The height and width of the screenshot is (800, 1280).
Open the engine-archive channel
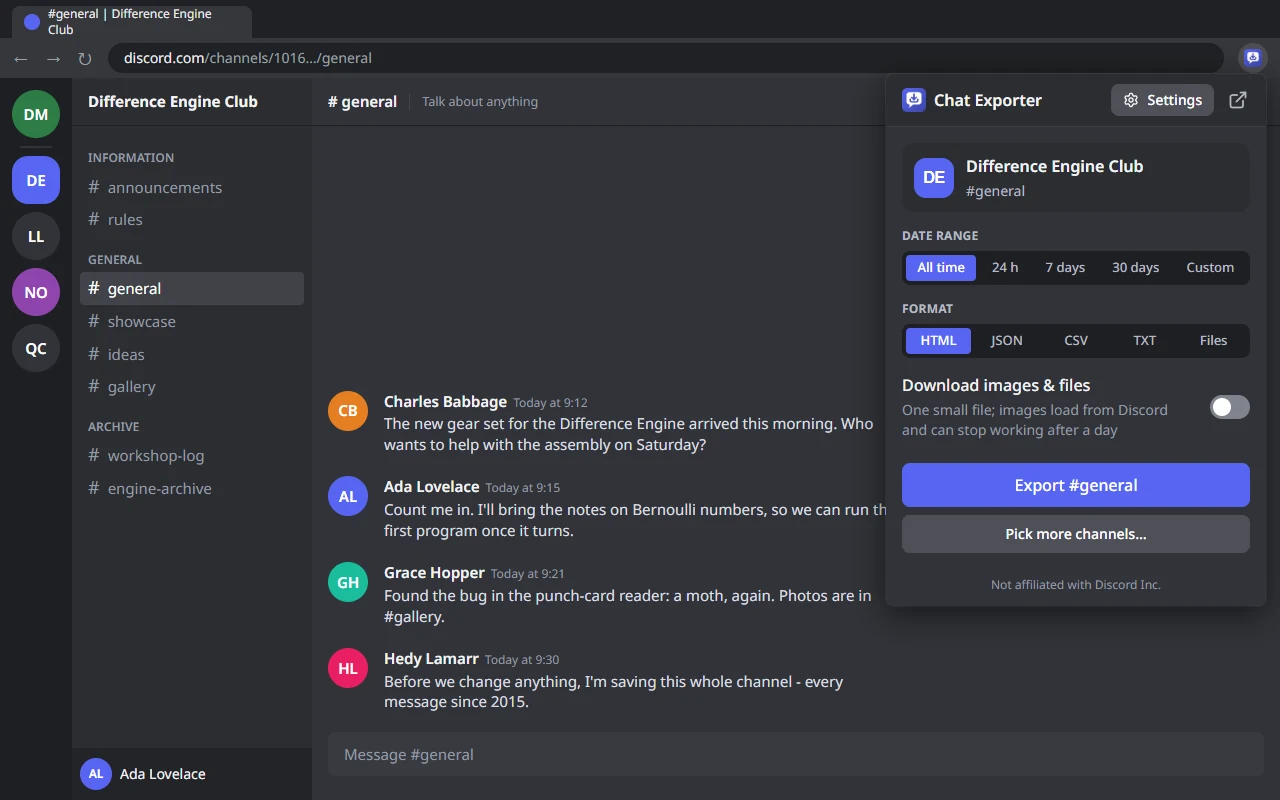[192, 488]
